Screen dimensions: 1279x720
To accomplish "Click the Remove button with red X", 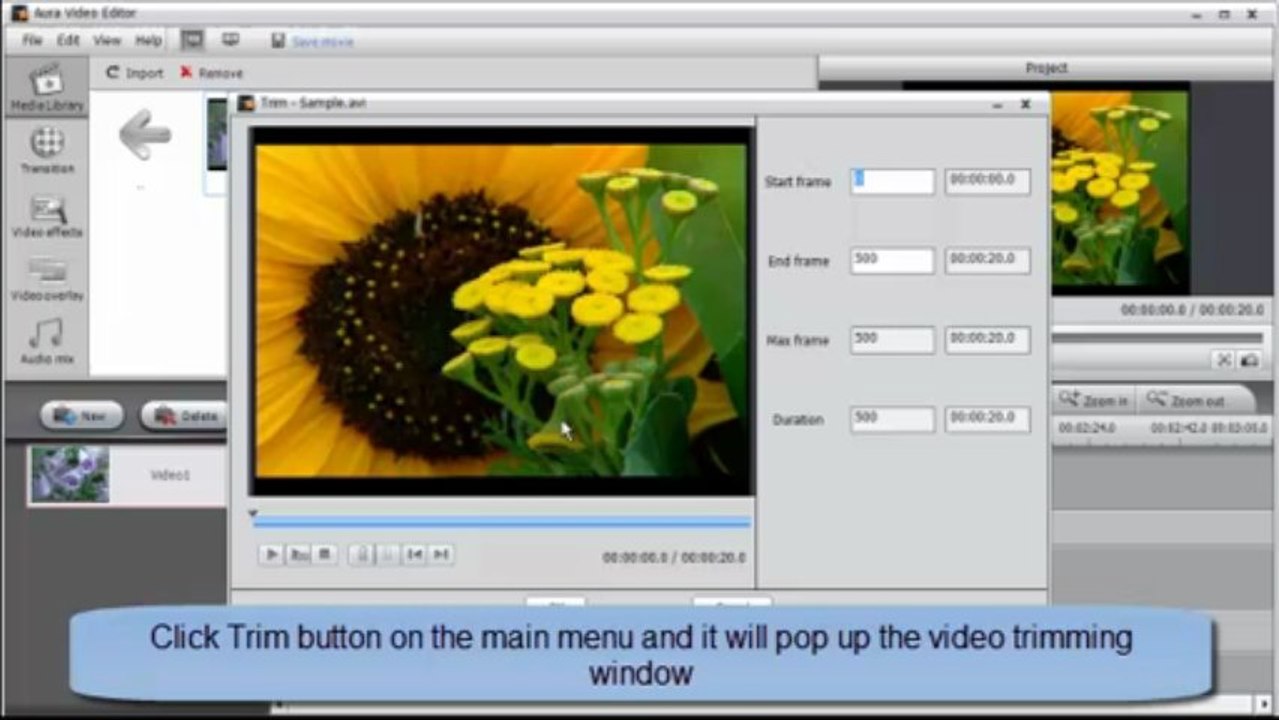I will point(211,73).
